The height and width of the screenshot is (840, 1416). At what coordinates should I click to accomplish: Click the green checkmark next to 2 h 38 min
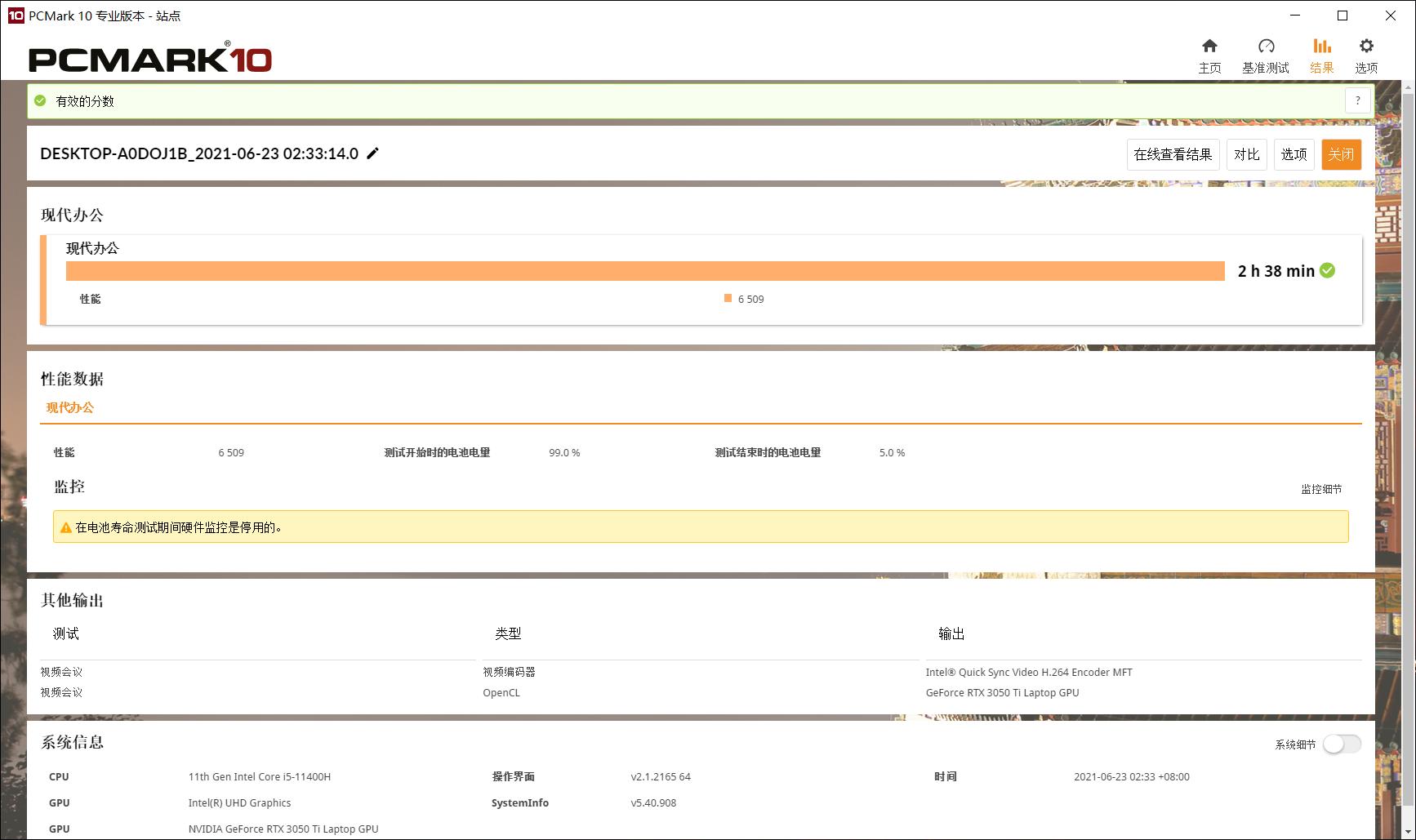1327,270
